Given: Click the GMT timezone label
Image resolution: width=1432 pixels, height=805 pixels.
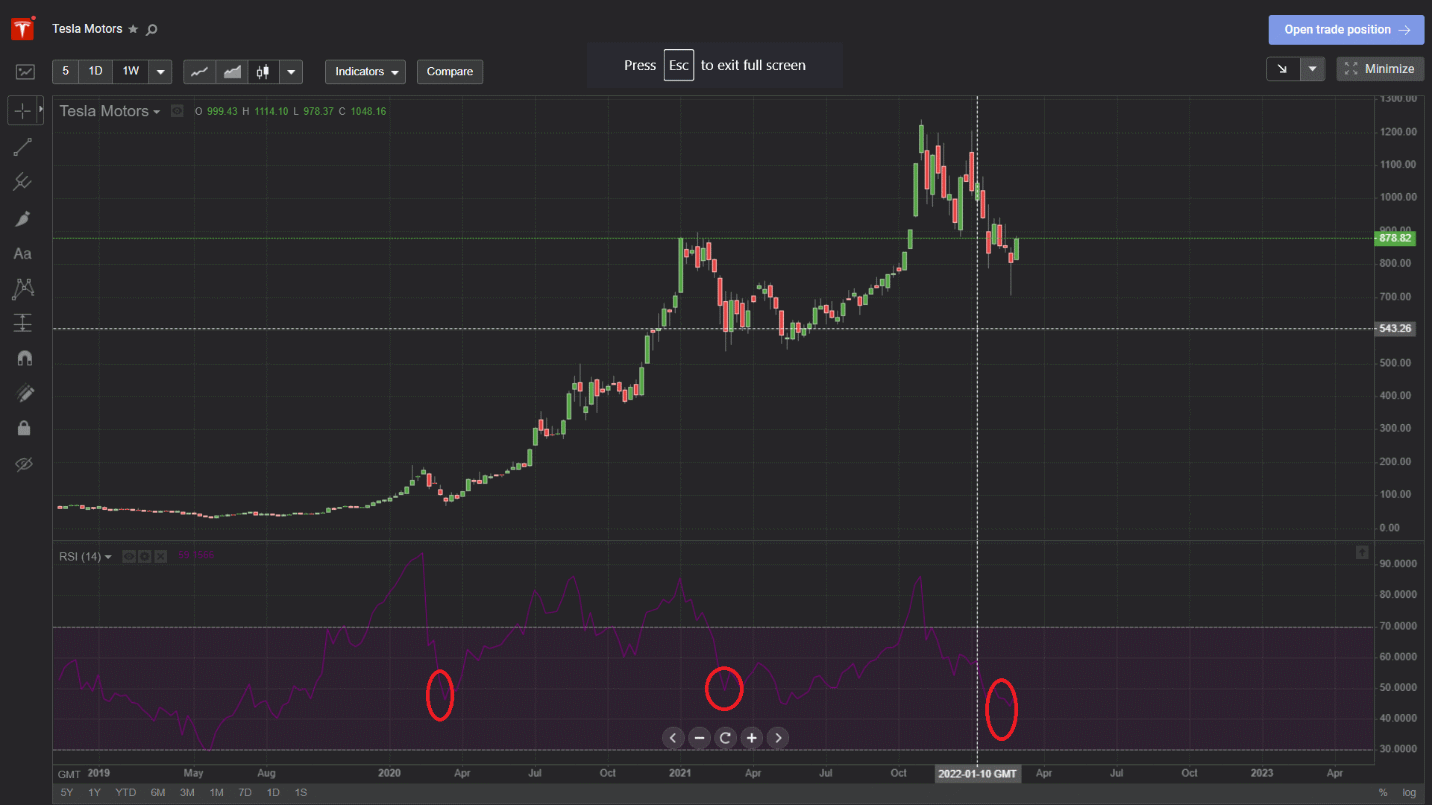Looking at the screenshot, I should click(x=69, y=774).
